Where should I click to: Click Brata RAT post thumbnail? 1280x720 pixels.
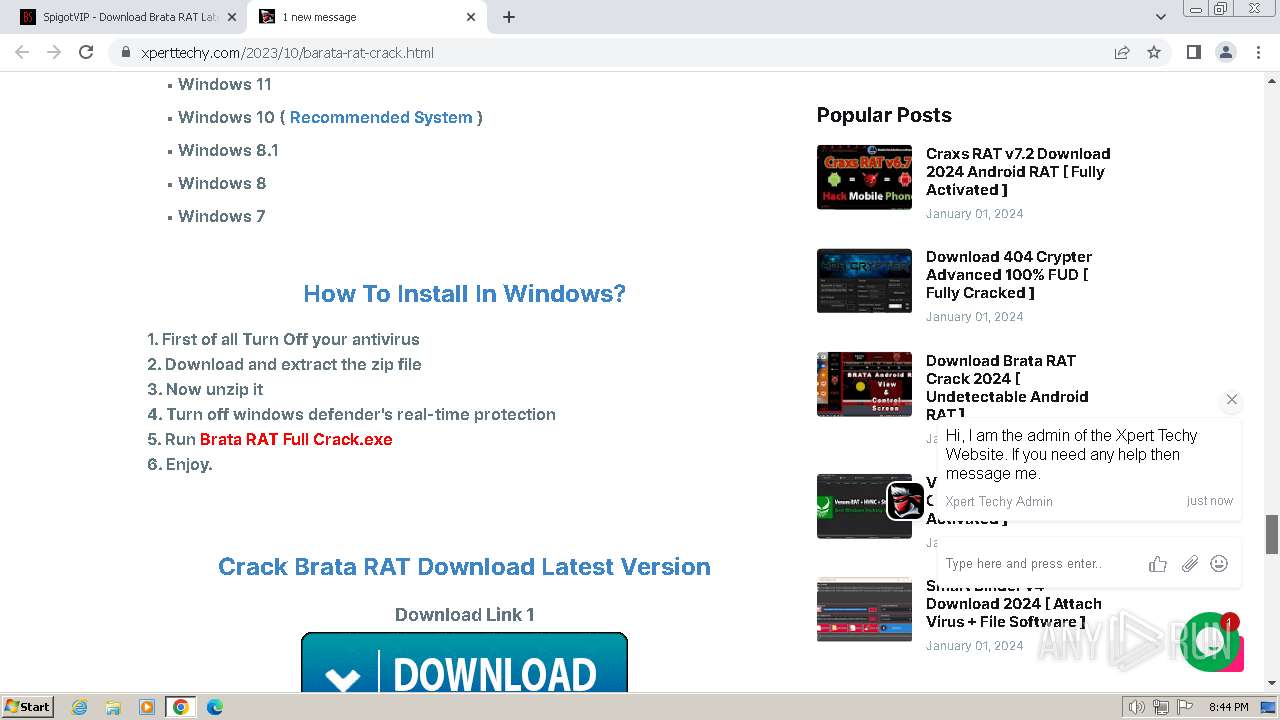point(864,384)
